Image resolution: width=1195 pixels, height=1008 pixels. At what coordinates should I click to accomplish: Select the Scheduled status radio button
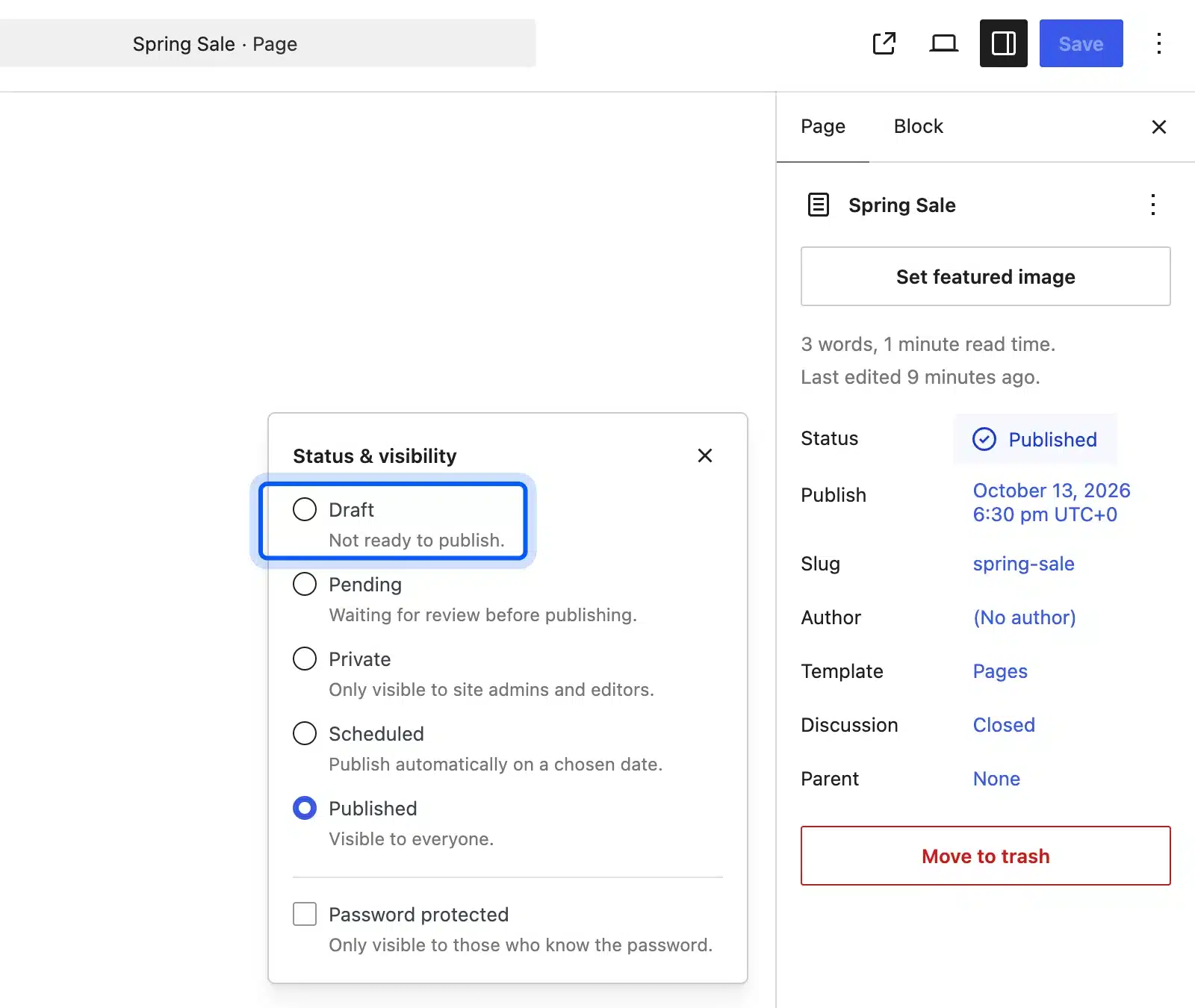(305, 733)
